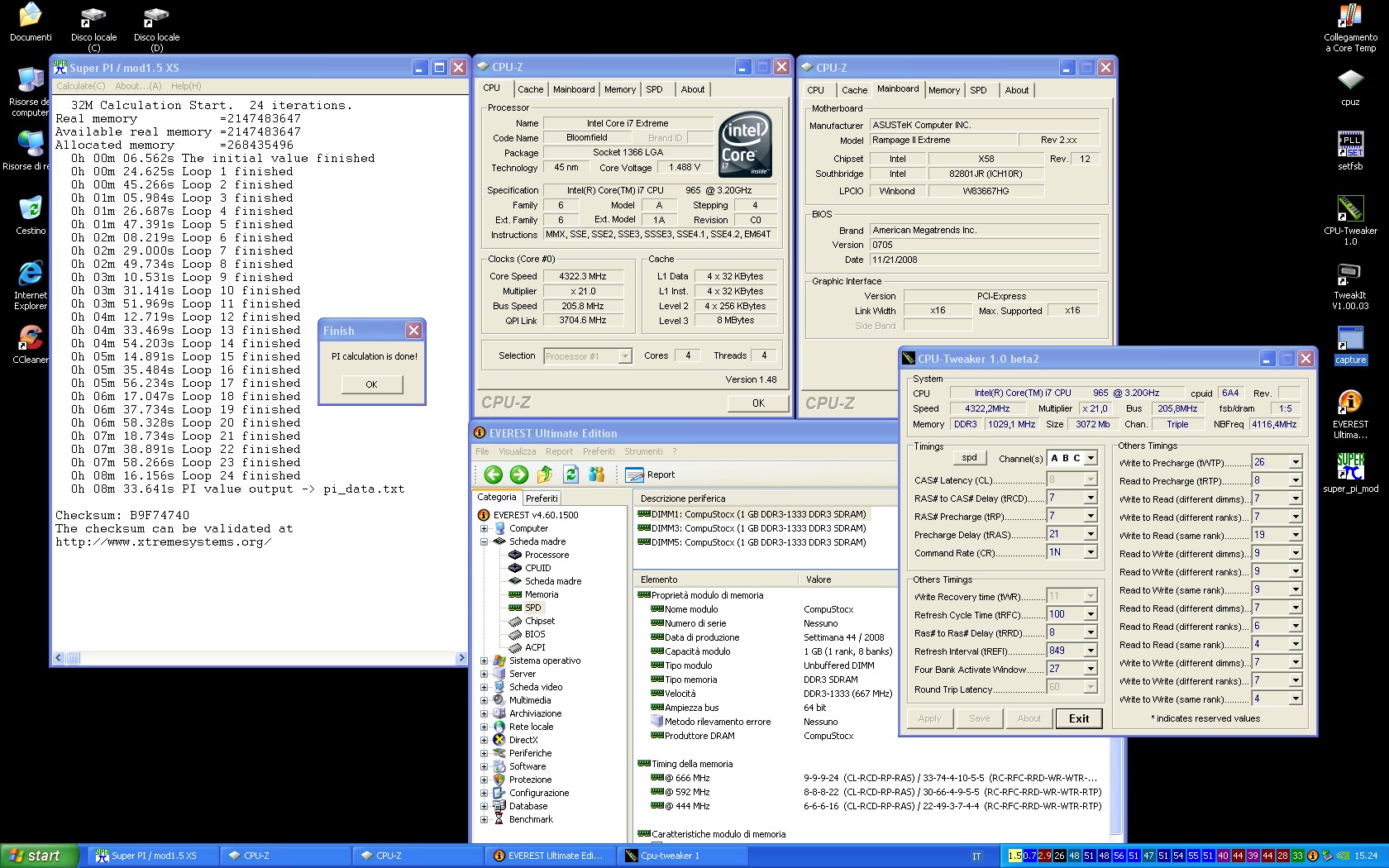Switch to Cpu-tweaker 1 taskbar item
This screenshot has height=868, width=1389.
(x=684, y=856)
